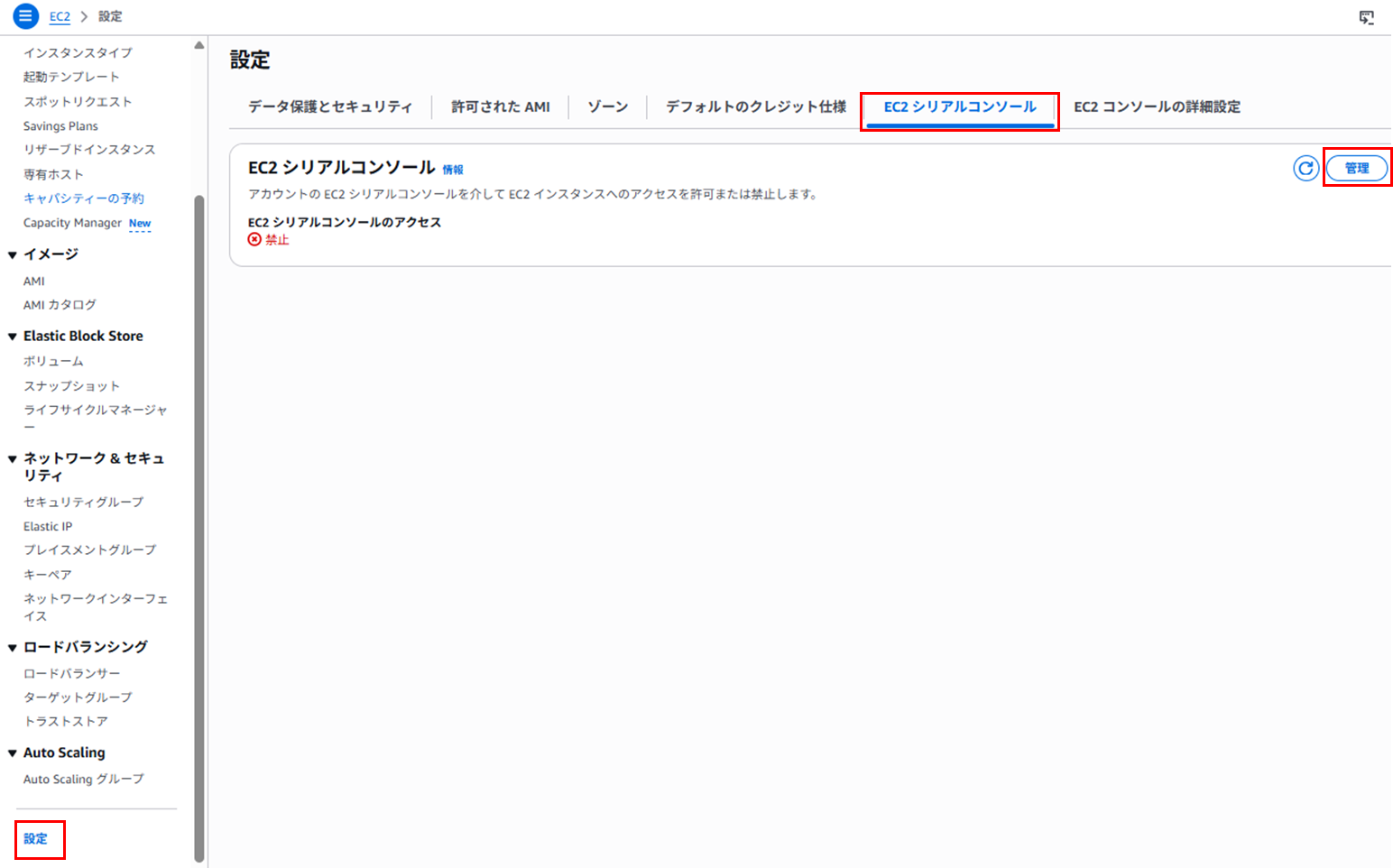This screenshot has height=868, width=1393.
Task: Open Auto Scaling グループ in the sidebar
Action: pos(83,779)
